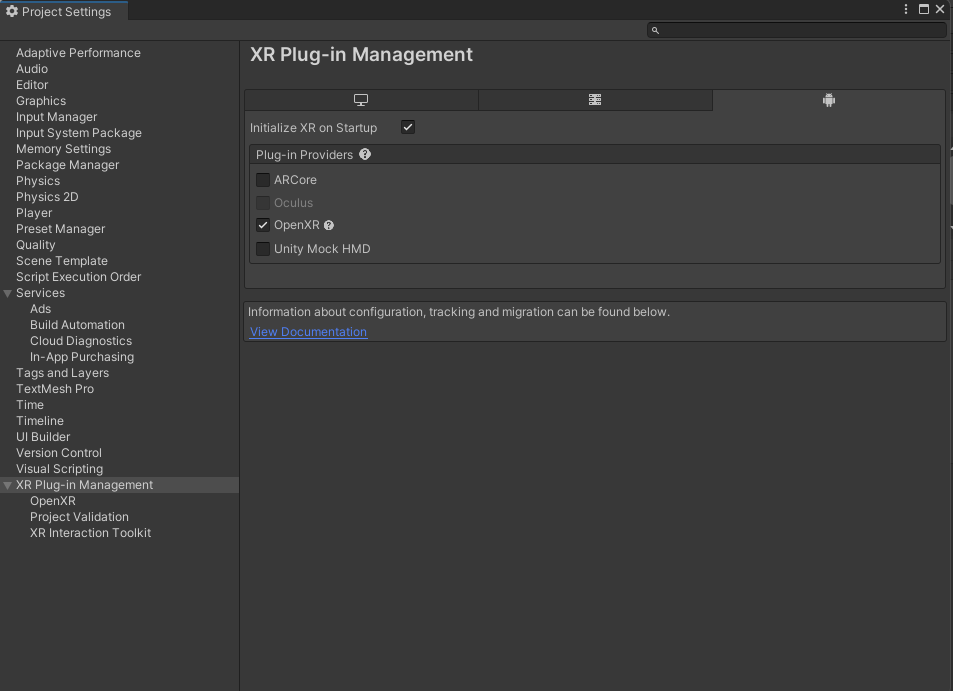Image resolution: width=953 pixels, height=691 pixels.
Task: Click the OpenXR help icon
Action: [329, 226]
